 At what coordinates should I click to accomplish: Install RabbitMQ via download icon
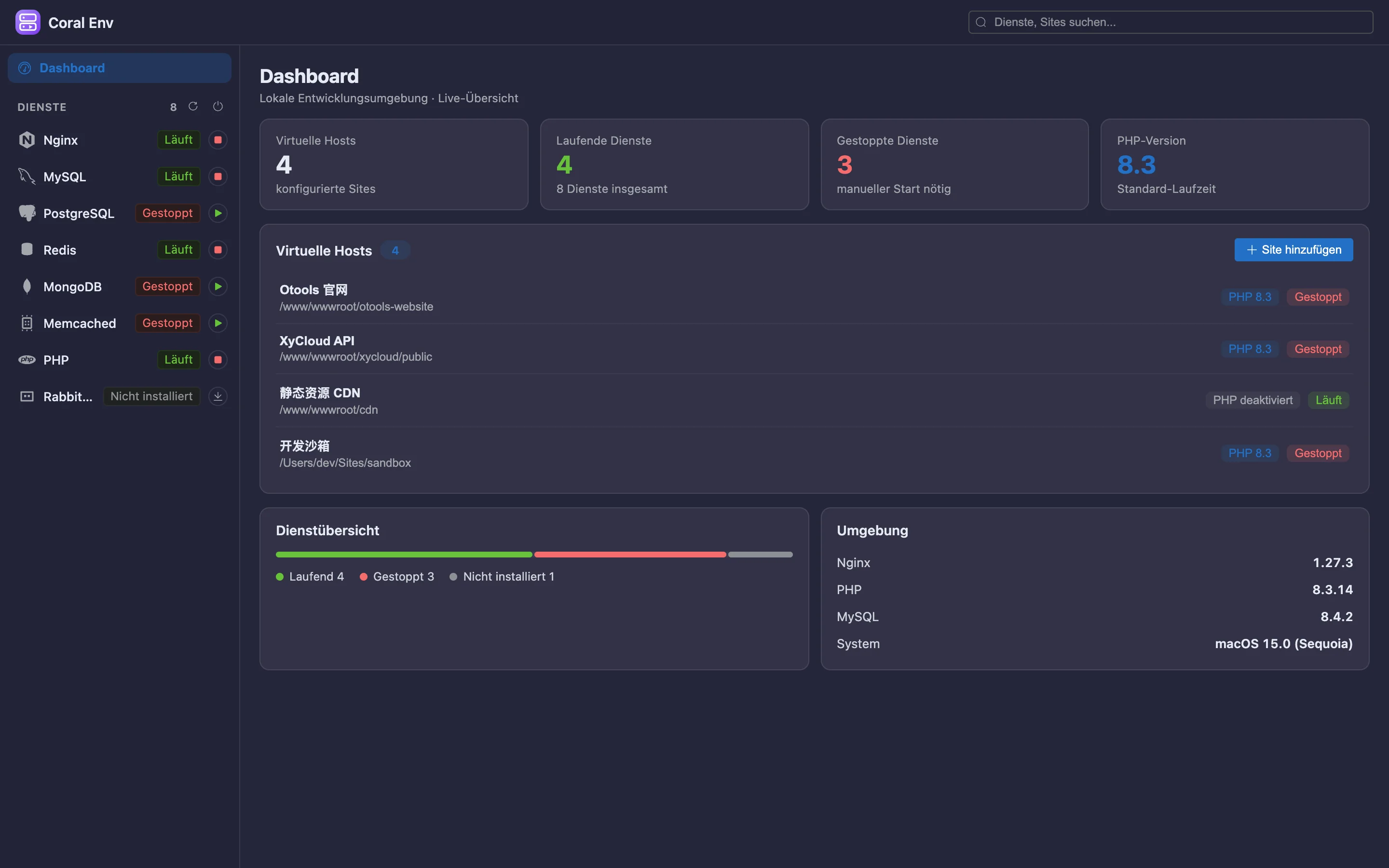(218, 397)
